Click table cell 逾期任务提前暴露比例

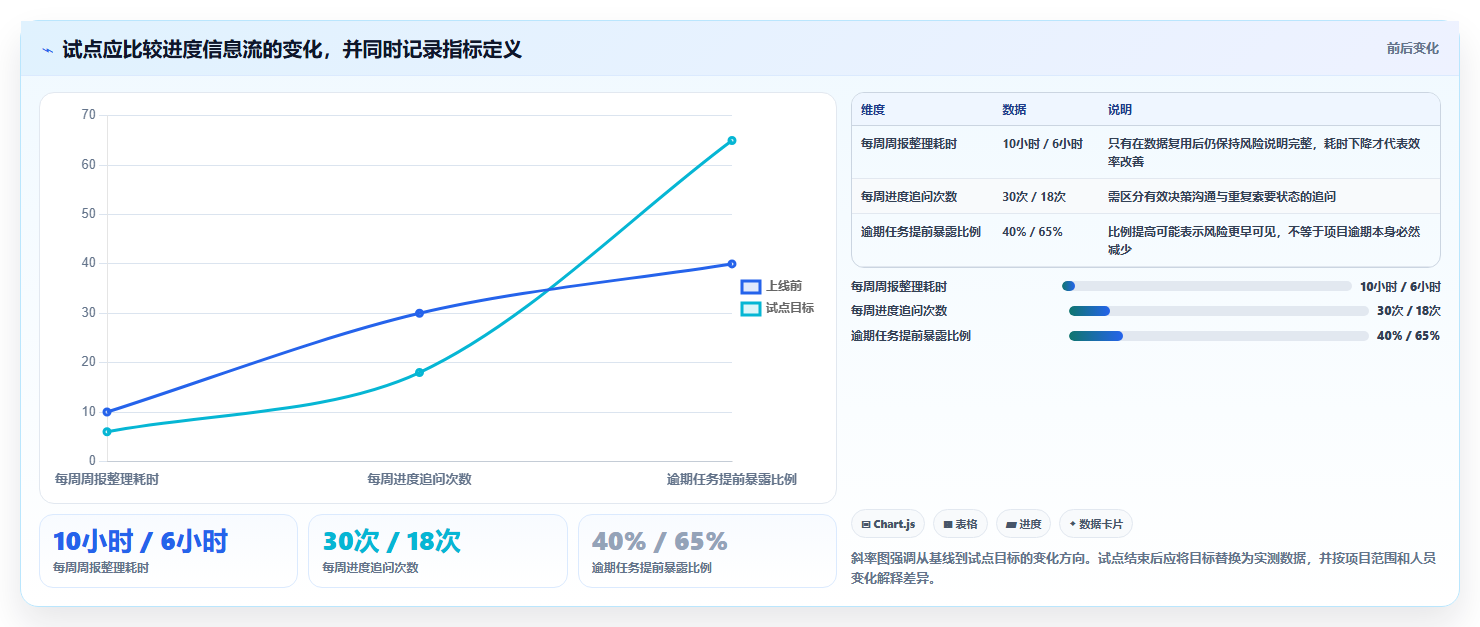pyautogui.click(x=921, y=232)
